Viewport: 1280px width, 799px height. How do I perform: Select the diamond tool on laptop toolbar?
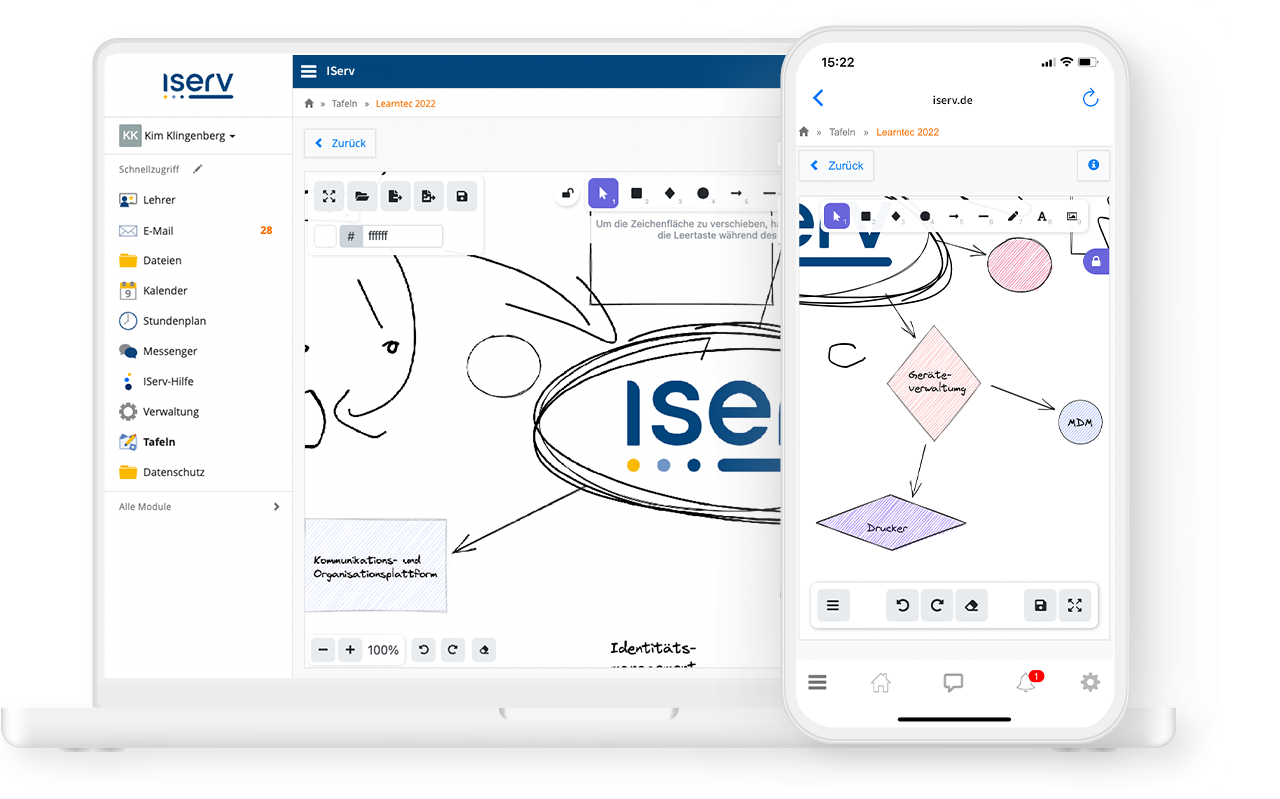point(670,193)
